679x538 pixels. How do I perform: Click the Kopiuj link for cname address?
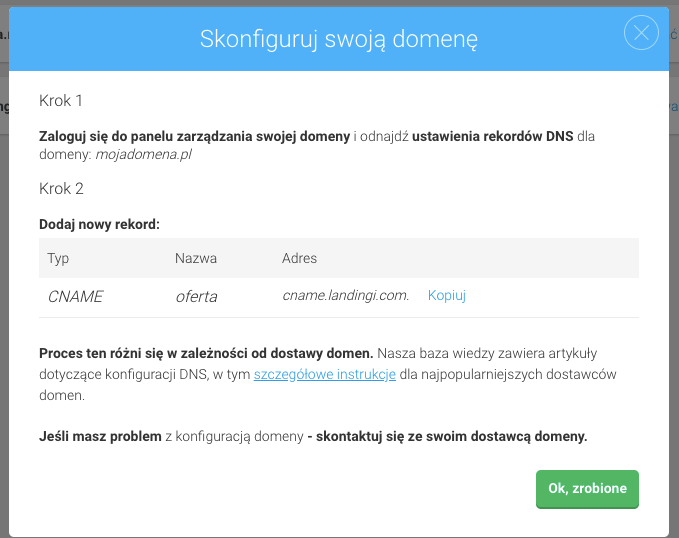point(446,295)
